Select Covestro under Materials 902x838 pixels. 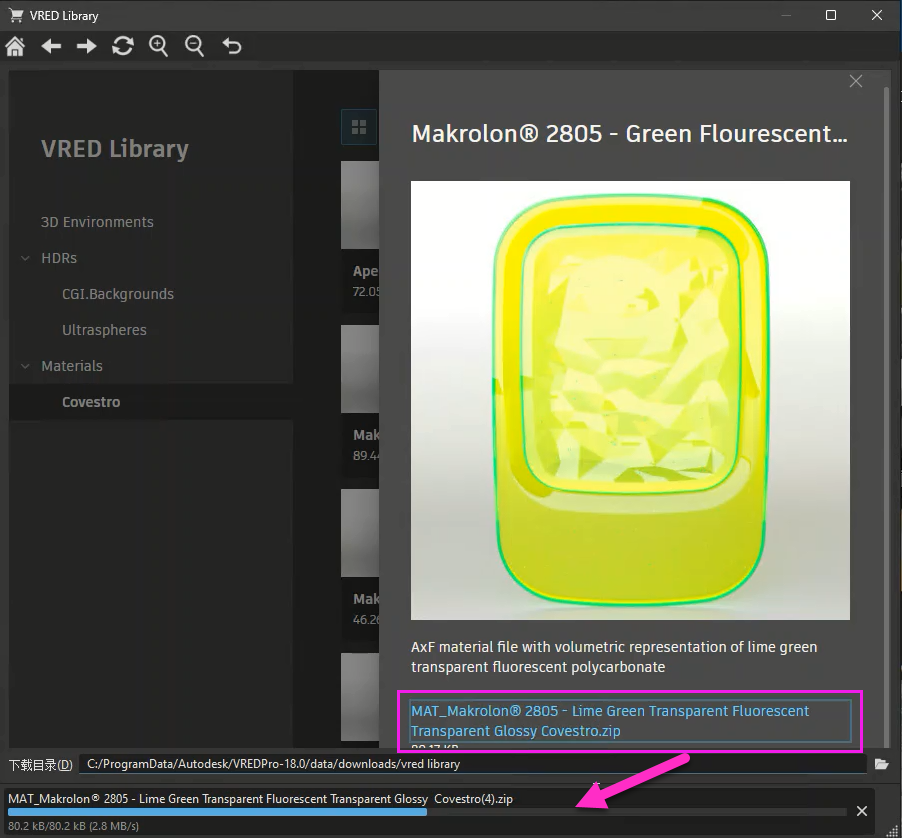(x=91, y=402)
